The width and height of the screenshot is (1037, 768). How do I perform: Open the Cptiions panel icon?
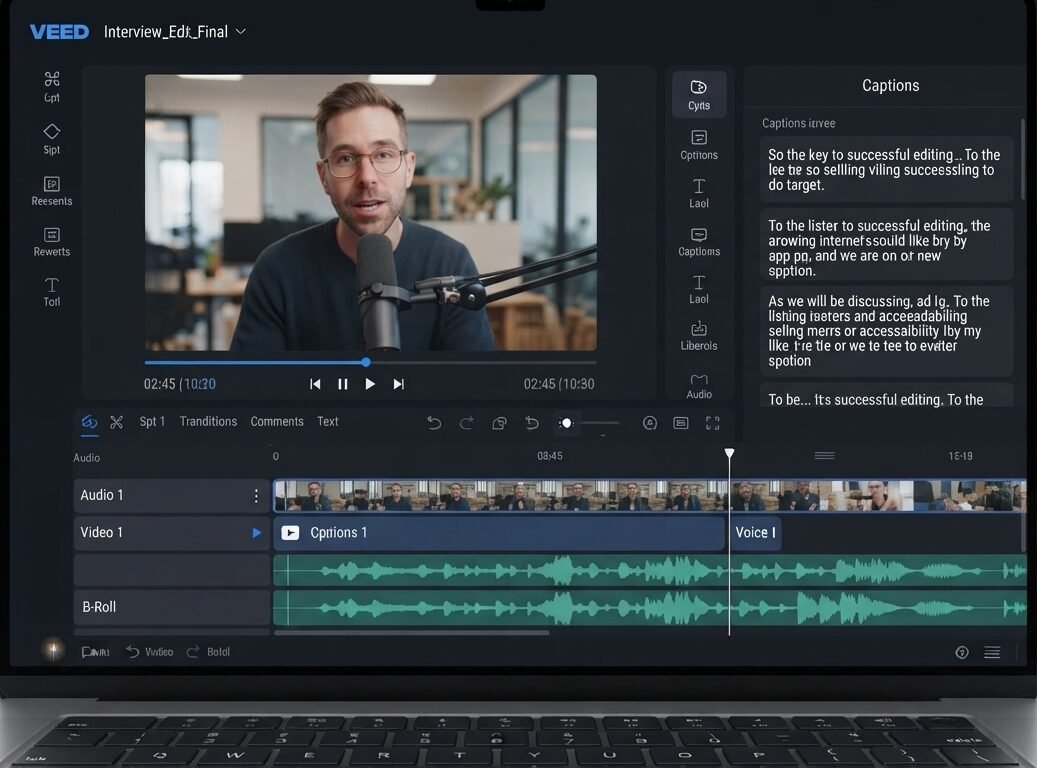698,145
